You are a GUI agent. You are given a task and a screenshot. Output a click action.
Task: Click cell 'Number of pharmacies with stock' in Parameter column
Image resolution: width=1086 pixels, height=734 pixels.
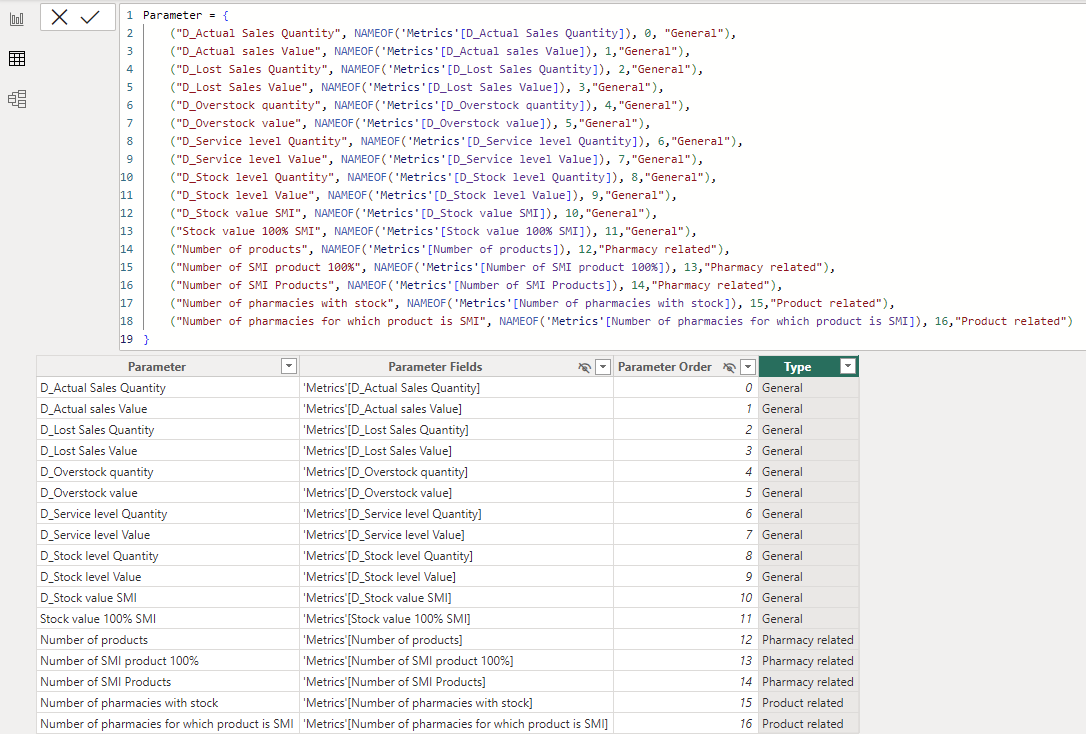point(168,703)
